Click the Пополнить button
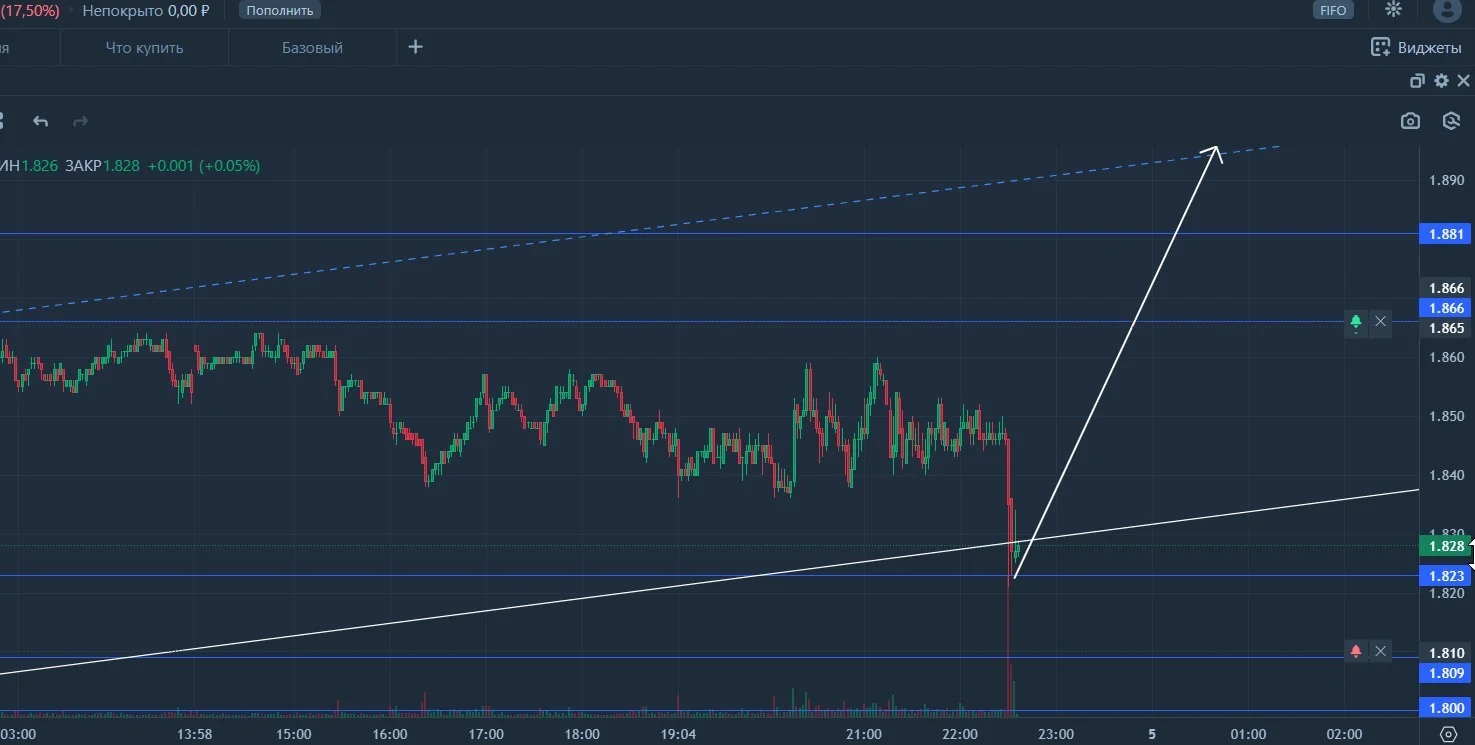Viewport: 1475px width, 745px height. [280, 10]
